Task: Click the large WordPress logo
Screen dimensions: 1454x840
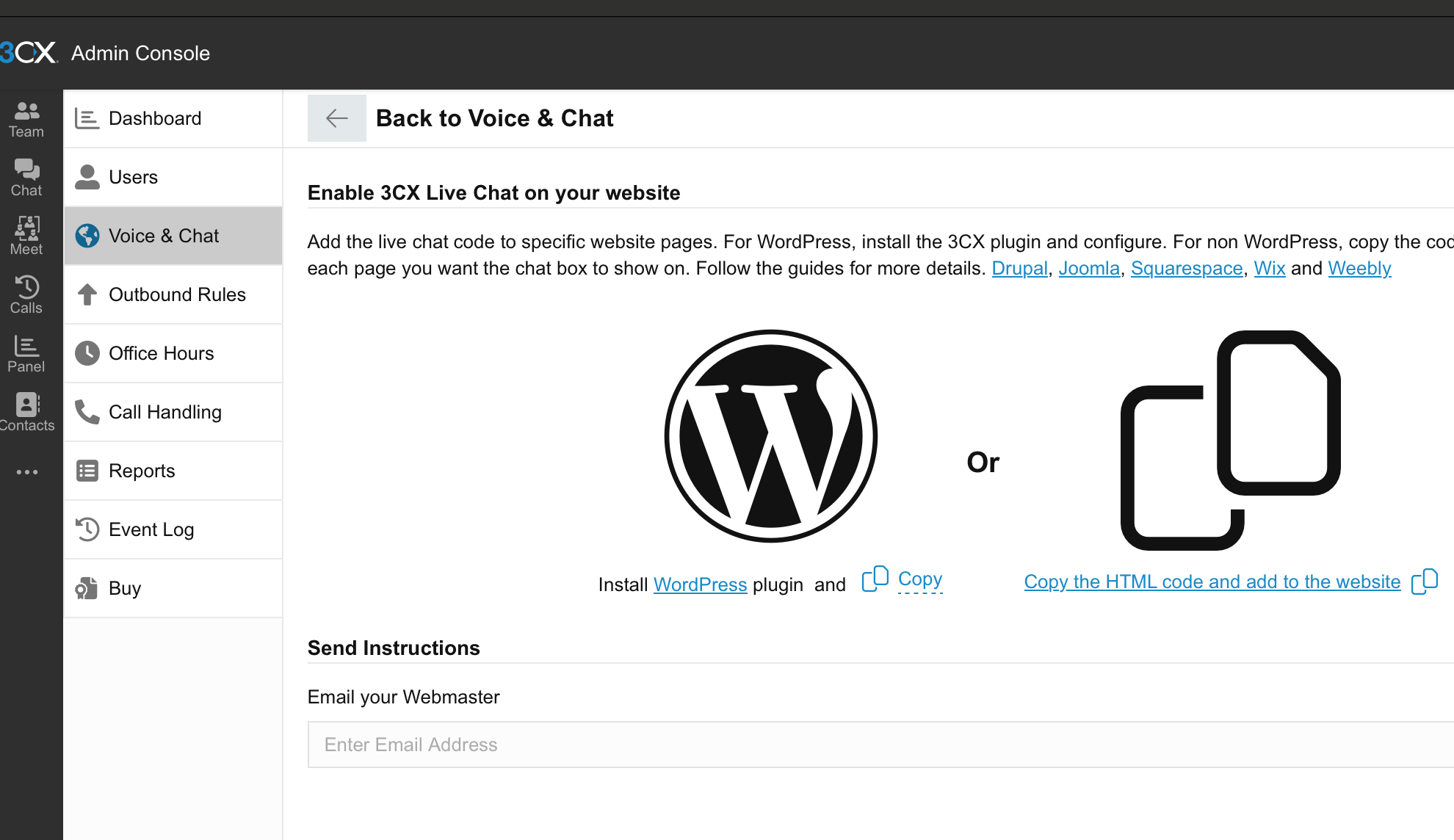Action: [x=771, y=436]
